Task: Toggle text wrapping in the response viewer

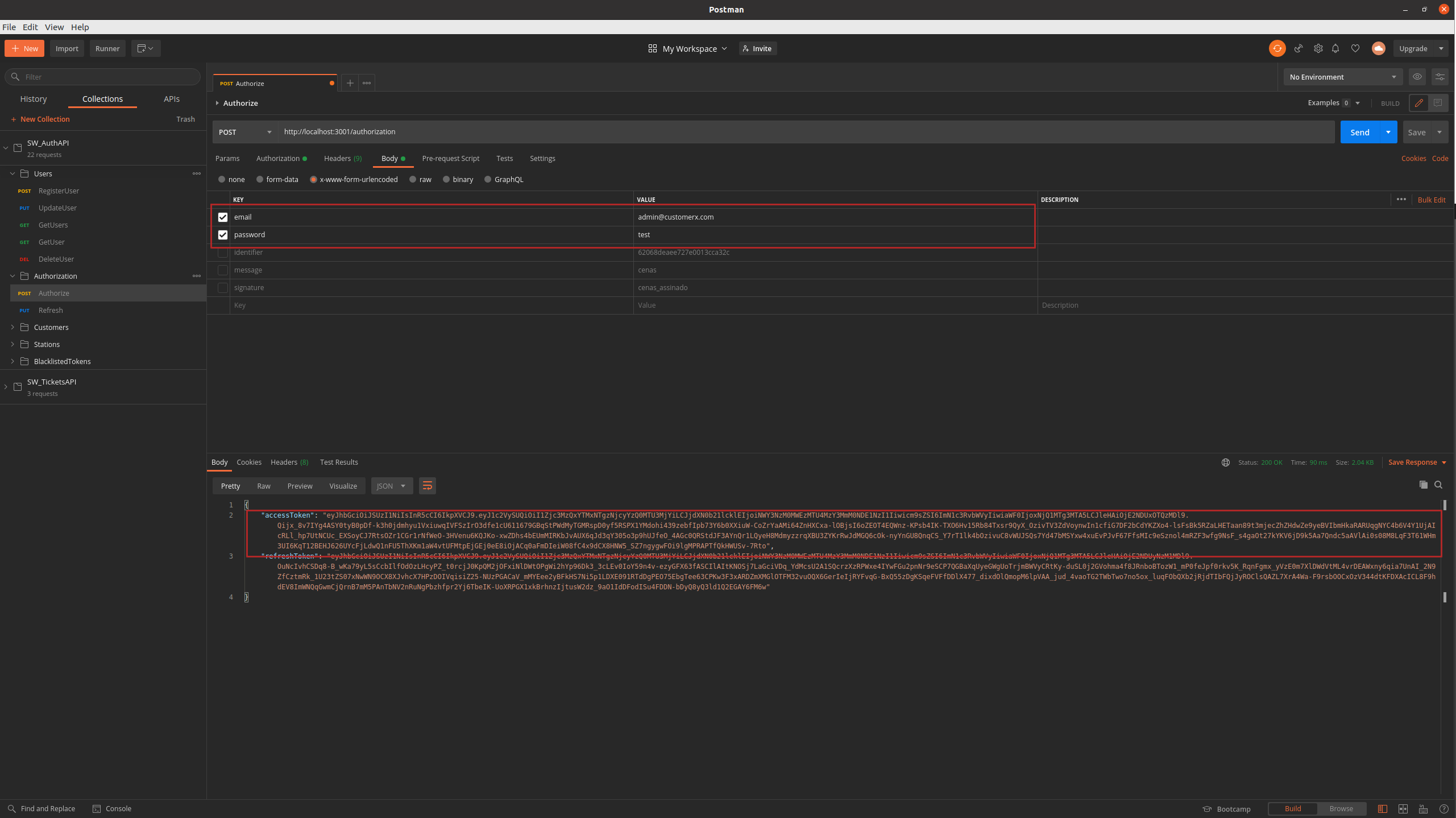Action: 427,486
